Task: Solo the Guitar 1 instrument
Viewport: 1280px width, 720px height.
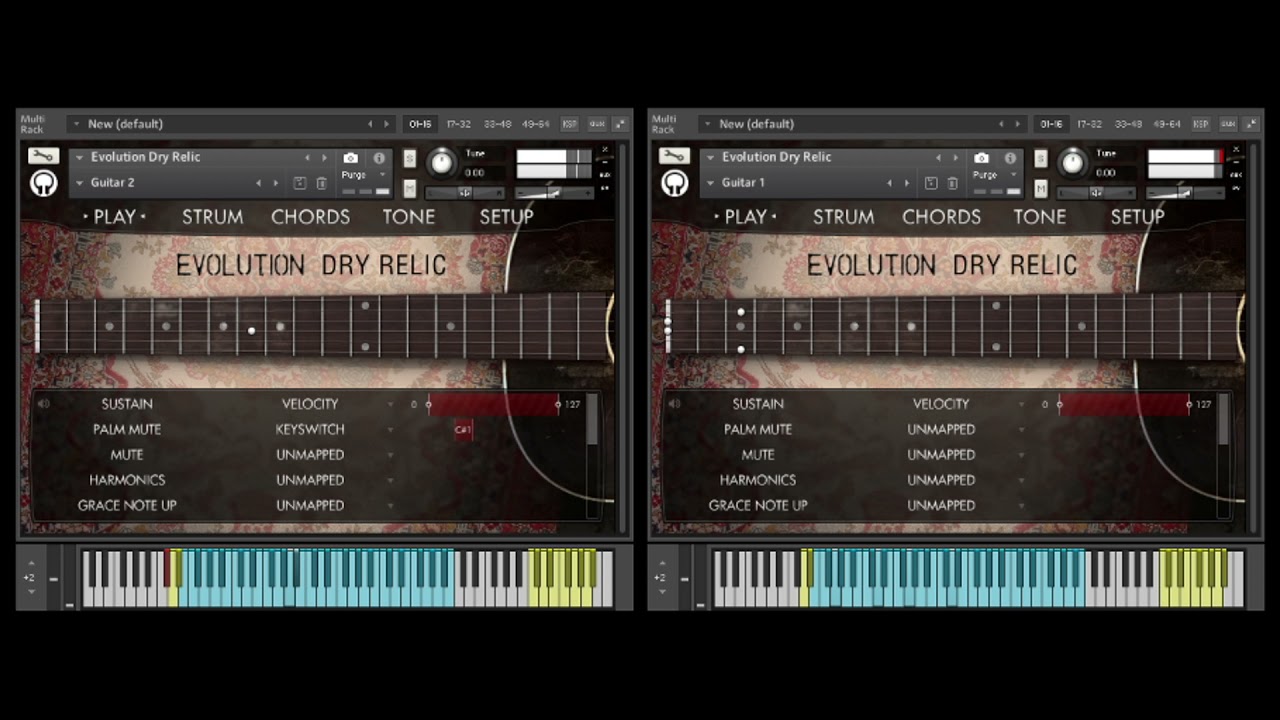Action: (x=1040, y=159)
